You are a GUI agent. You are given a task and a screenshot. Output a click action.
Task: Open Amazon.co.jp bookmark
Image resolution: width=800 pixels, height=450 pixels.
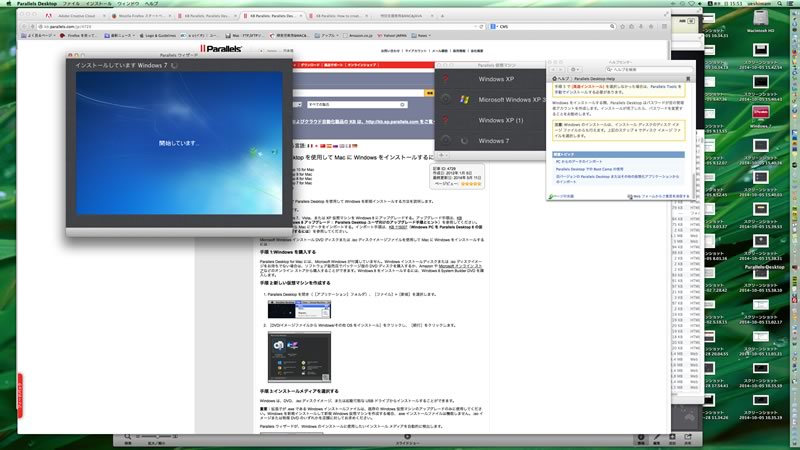click(358, 36)
